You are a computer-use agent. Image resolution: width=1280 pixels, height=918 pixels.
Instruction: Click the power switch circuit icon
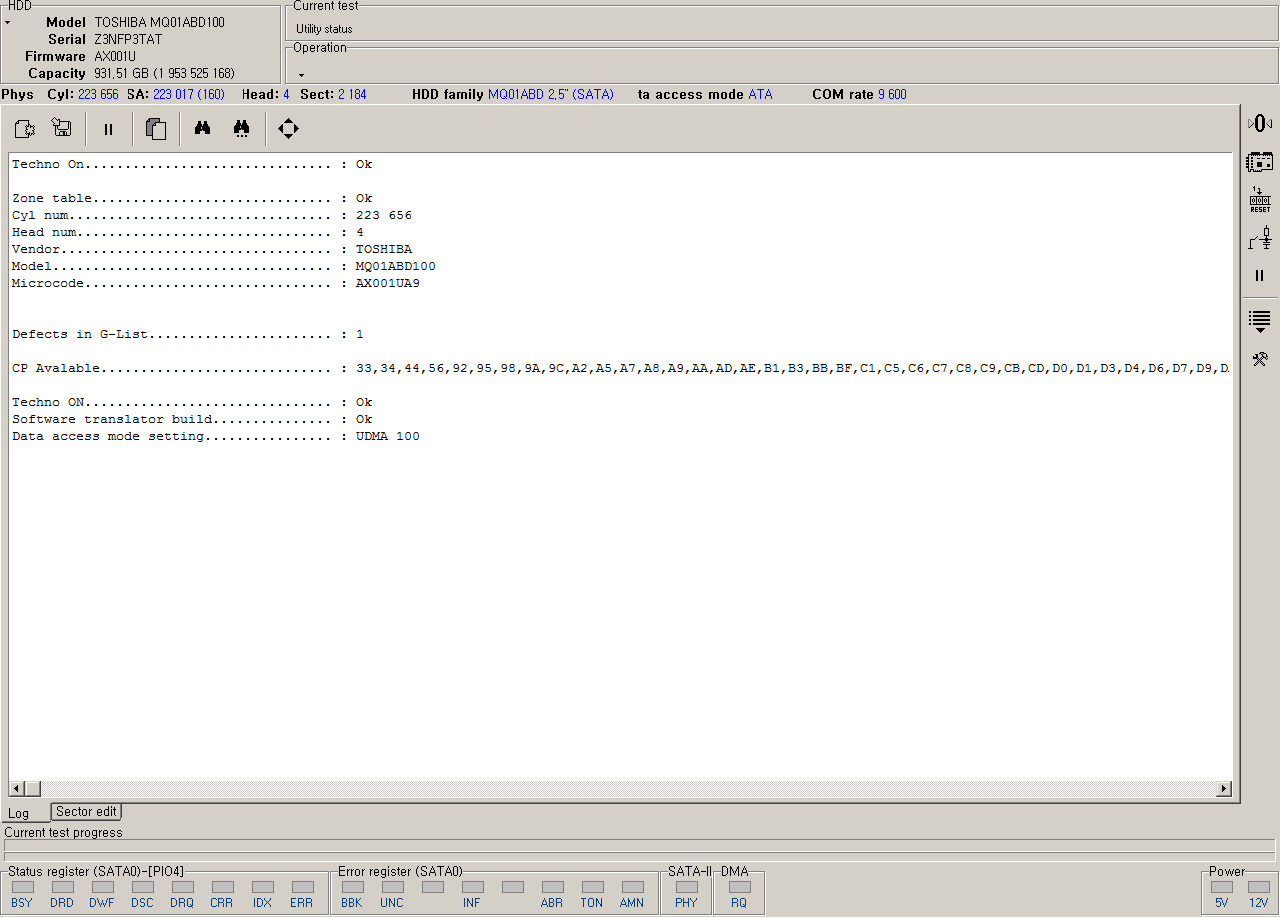click(x=1259, y=238)
